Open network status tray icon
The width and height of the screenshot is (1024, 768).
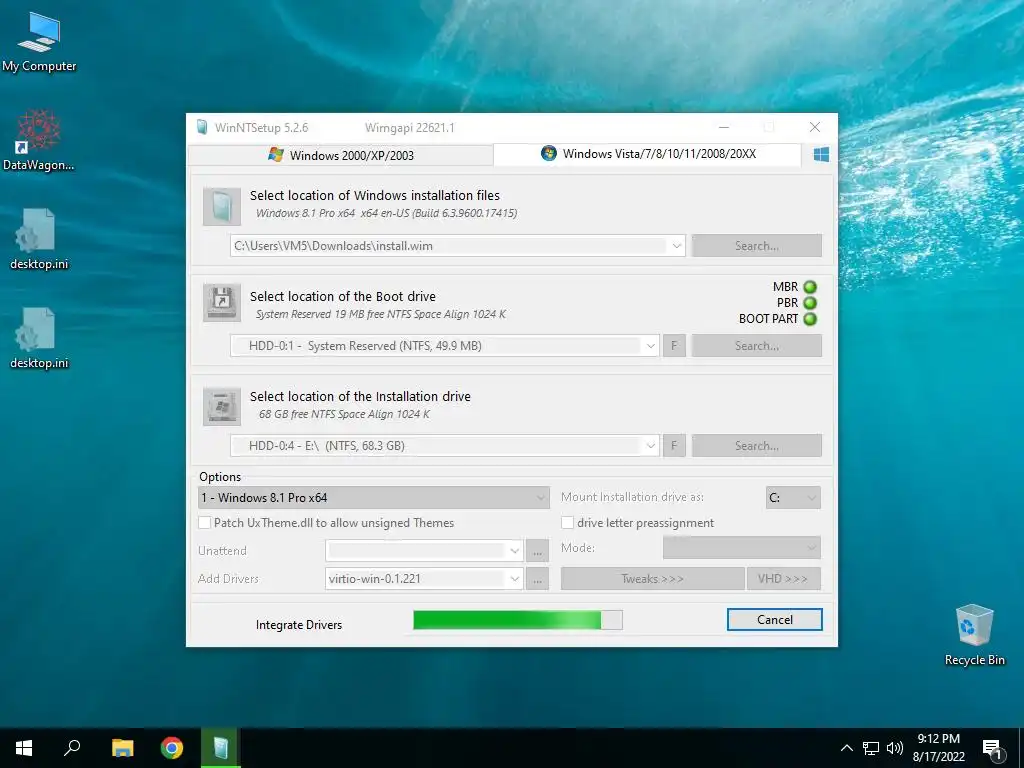coord(871,748)
